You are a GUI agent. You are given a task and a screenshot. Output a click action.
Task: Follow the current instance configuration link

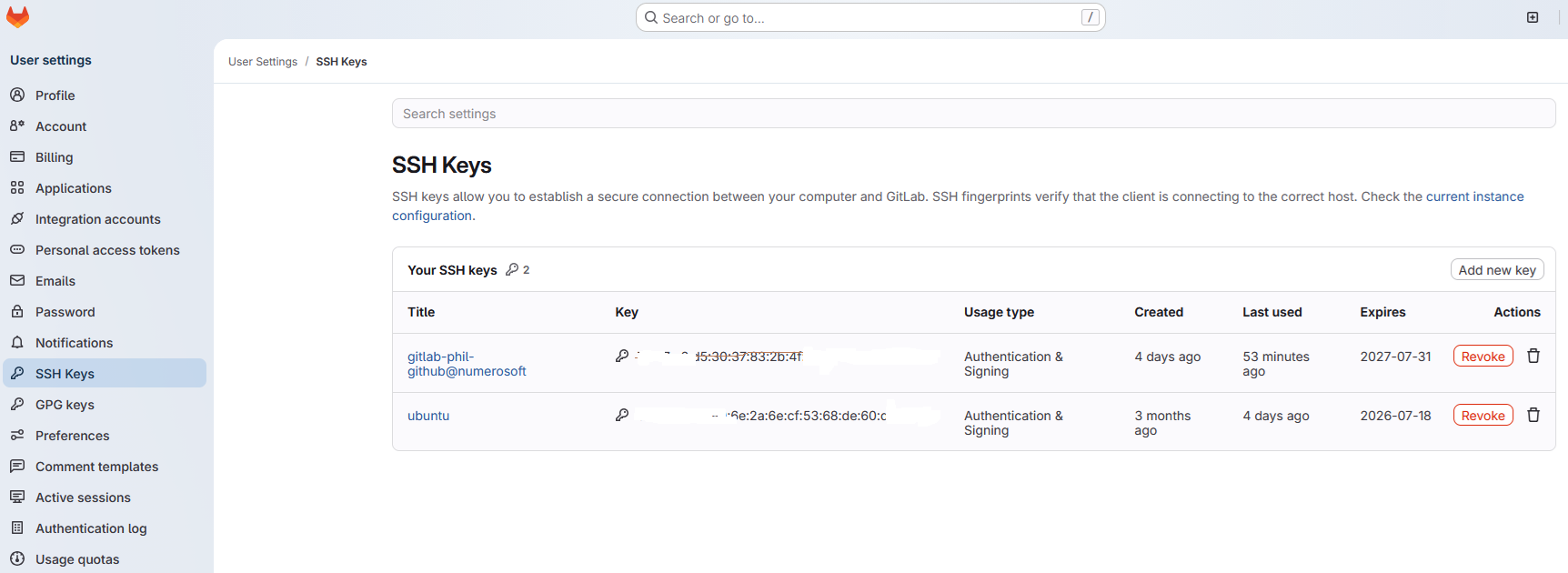1474,196
